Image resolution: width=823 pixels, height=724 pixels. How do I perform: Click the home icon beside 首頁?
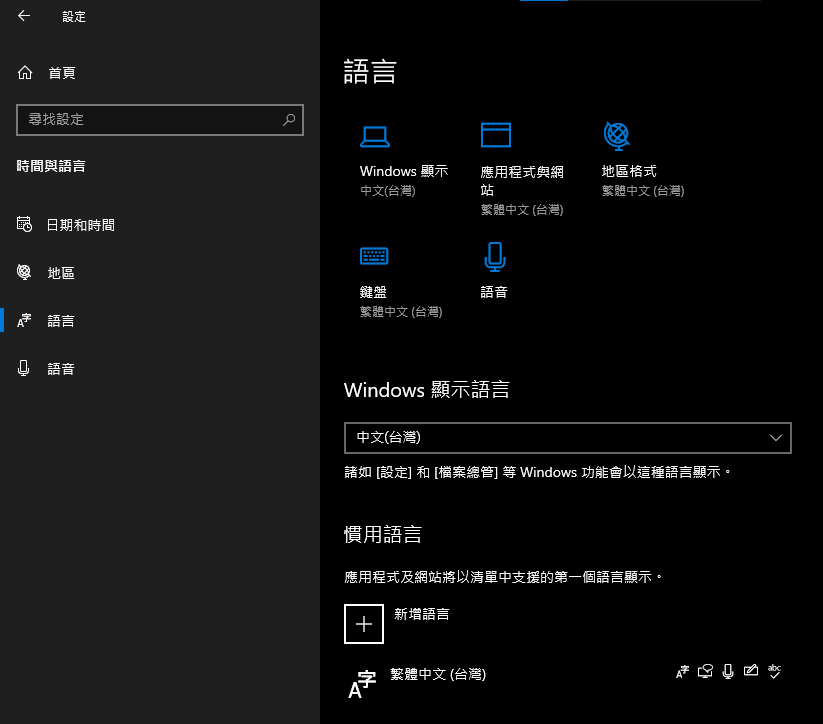tap(25, 73)
